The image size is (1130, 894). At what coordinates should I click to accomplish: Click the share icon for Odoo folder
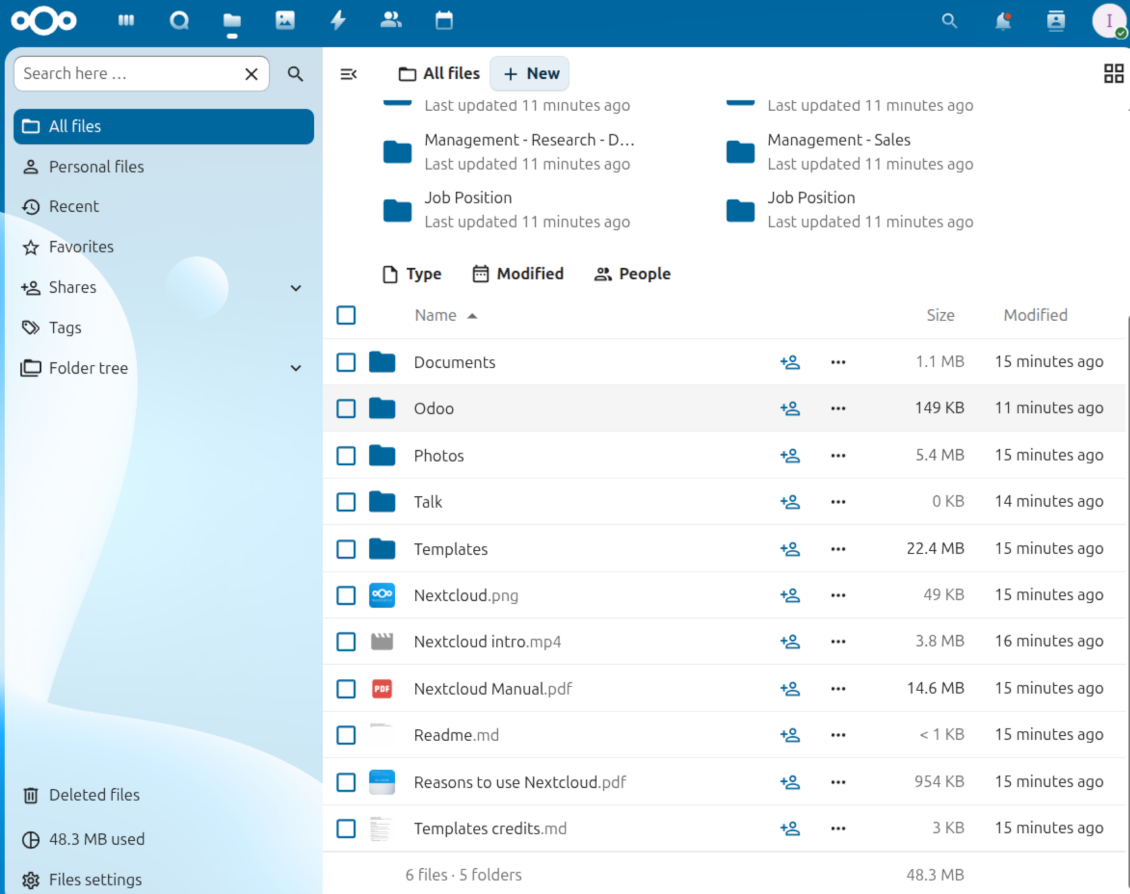point(790,409)
